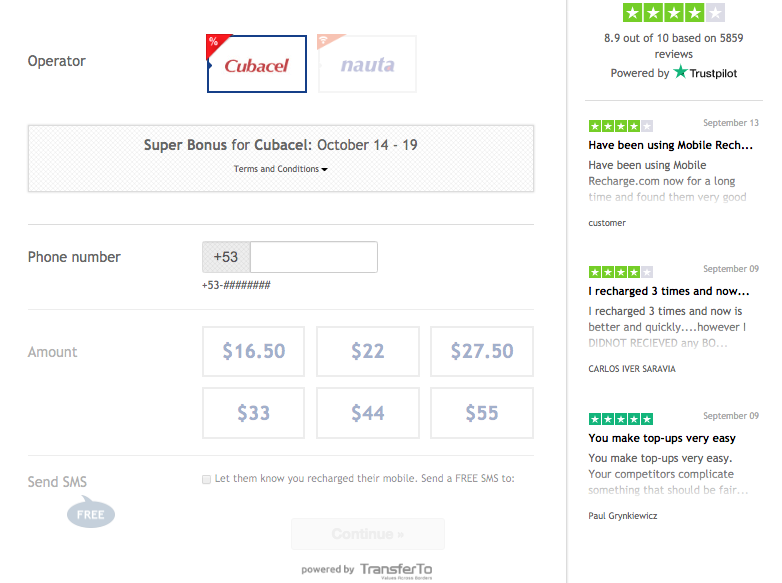Select the Cubacel operator logo

pos(257,64)
